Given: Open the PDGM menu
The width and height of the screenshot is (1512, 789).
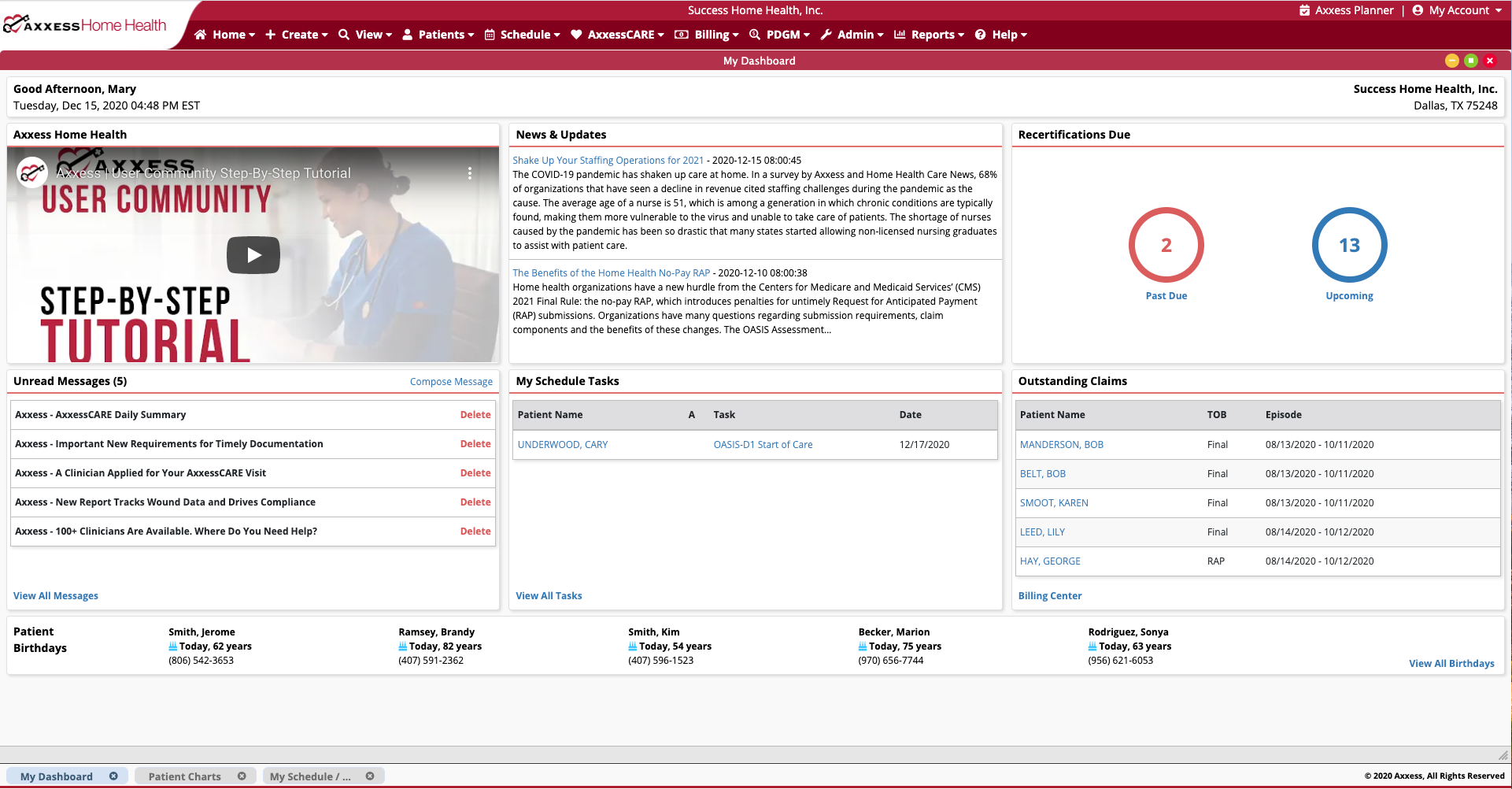Looking at the screenshot, I should coord(779,35).
